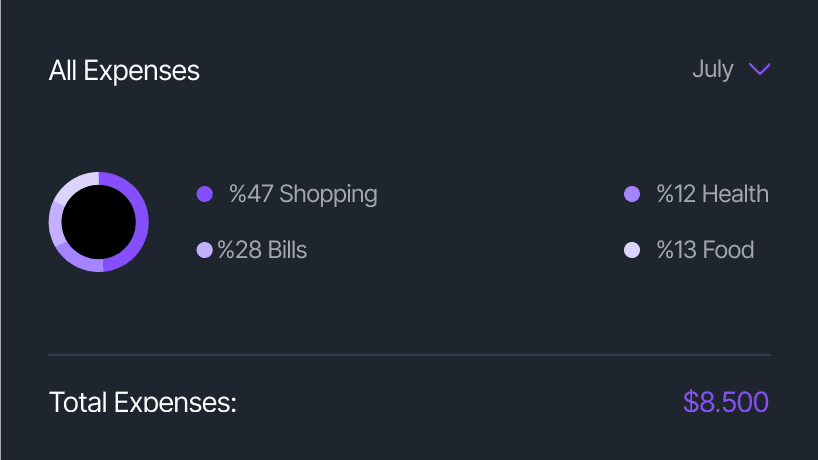This screenshot has height=460, width=818.
Task: Click the lightest top-left donut segment
Action: pyautogui.click(x=75, y=185)
